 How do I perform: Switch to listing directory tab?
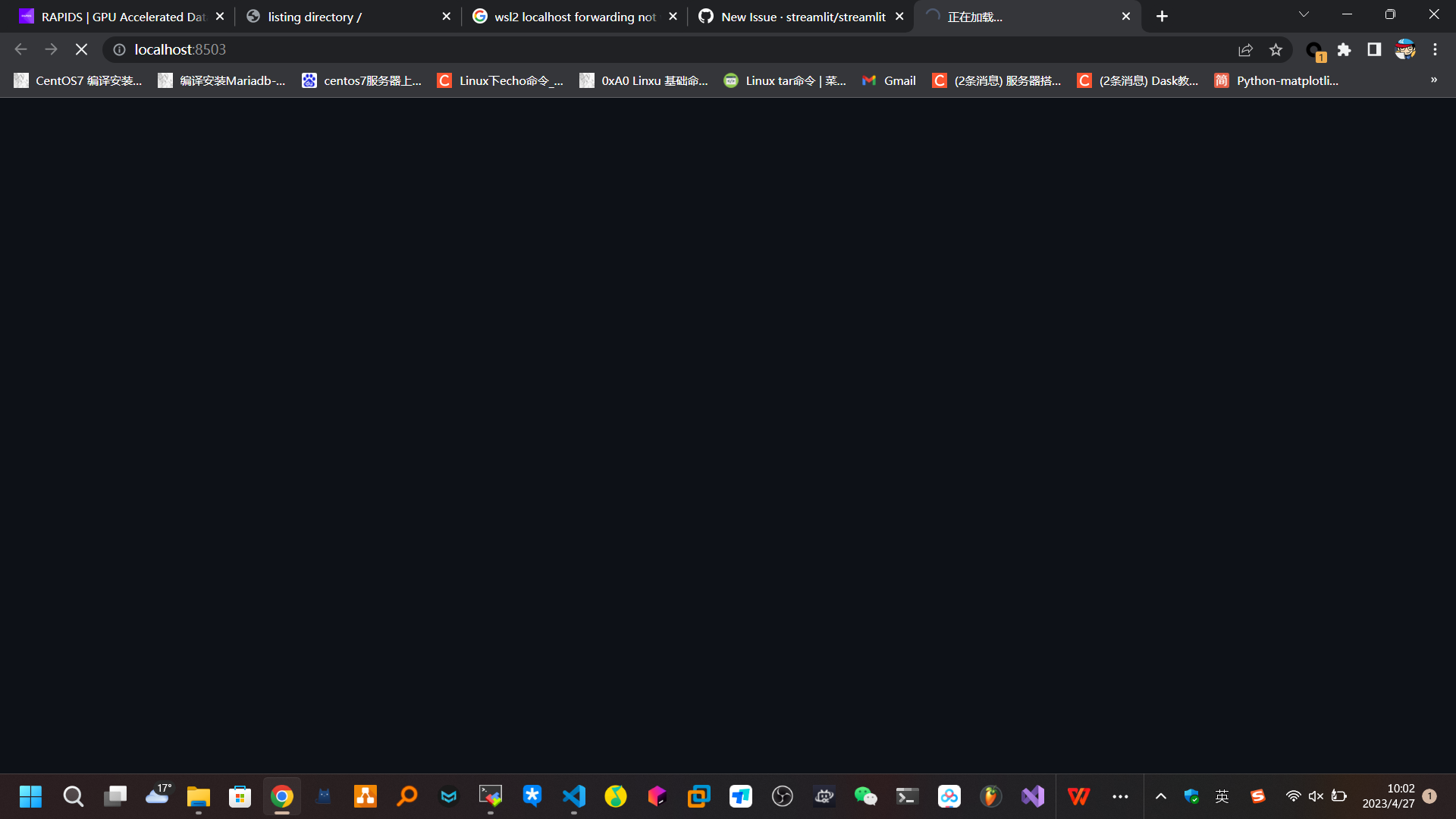click(x=349, y=17)
